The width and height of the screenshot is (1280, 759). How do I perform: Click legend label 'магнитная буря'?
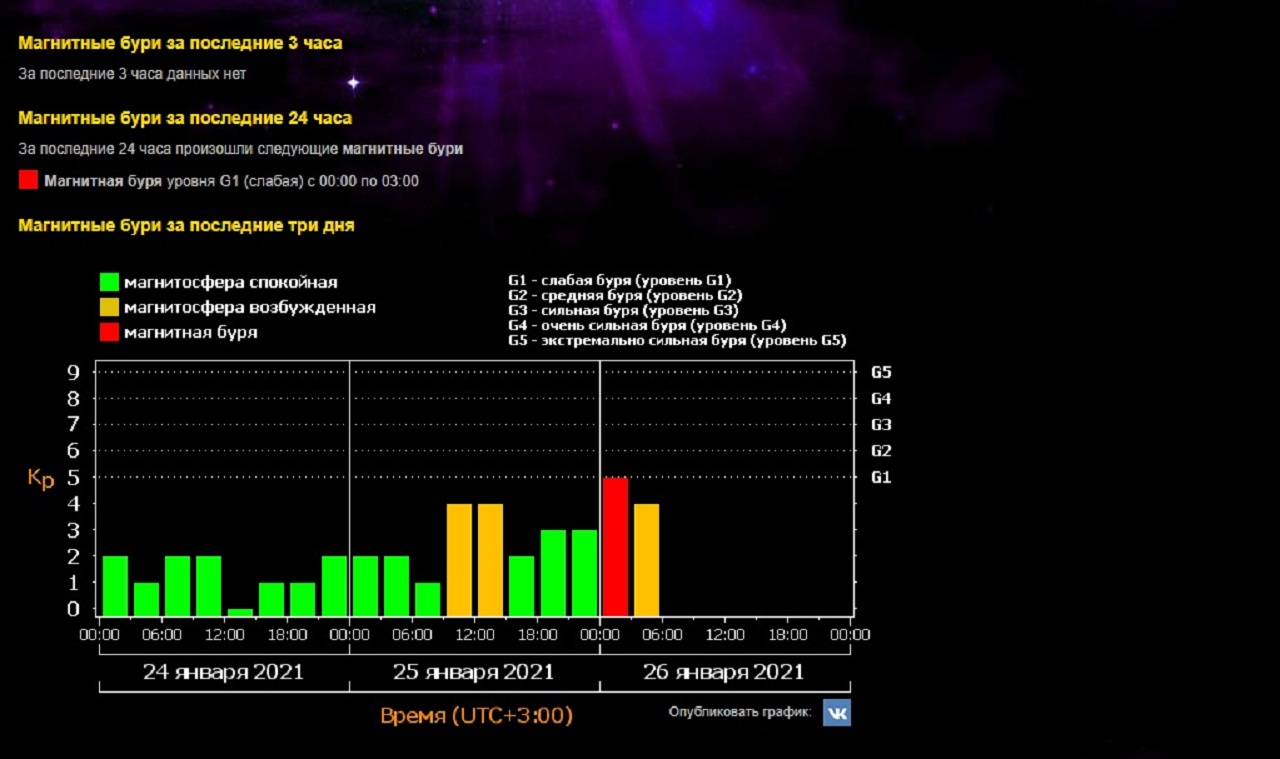pos(191,332)
